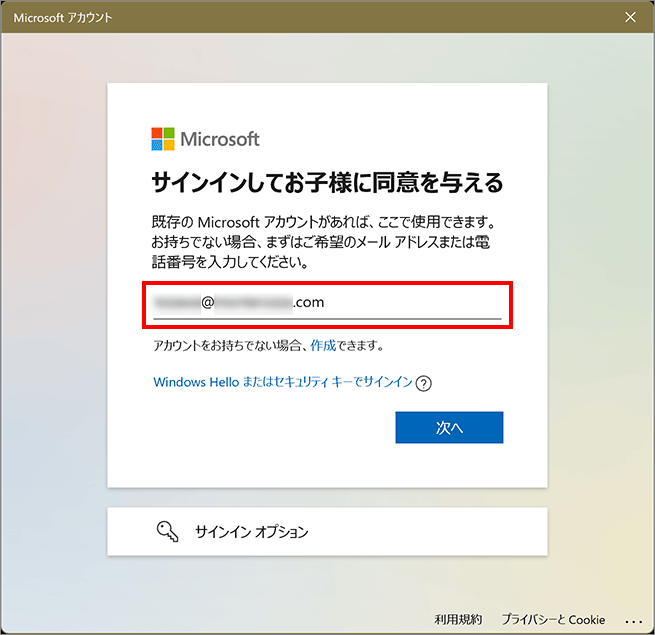This screenshot has height=635, width=655.
Task: Click the three dots more options
Action: (633, 622)
